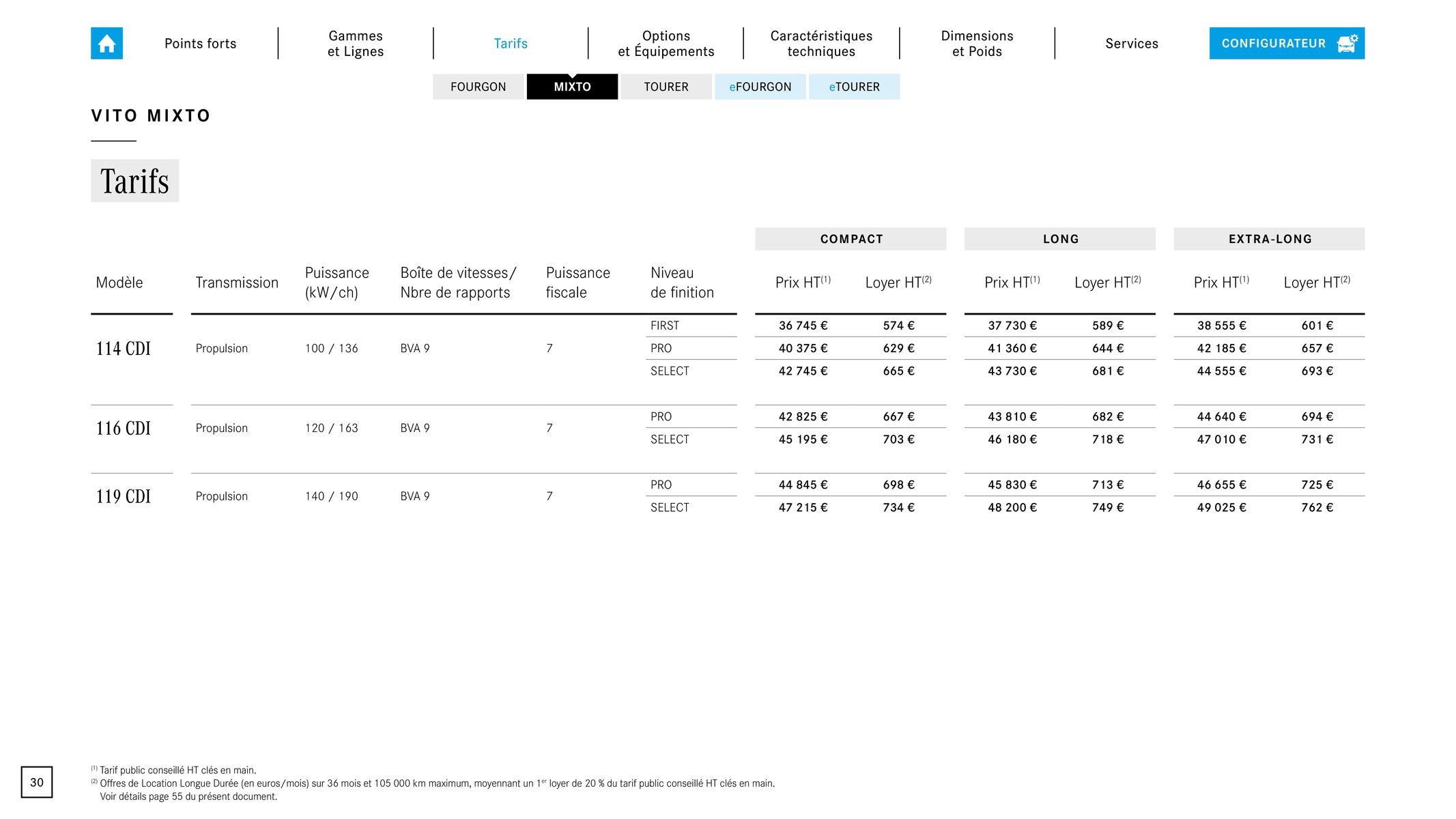Screen dimensions: 1456x819
Task: Click the LONG column header
Action: point(1060,239)
